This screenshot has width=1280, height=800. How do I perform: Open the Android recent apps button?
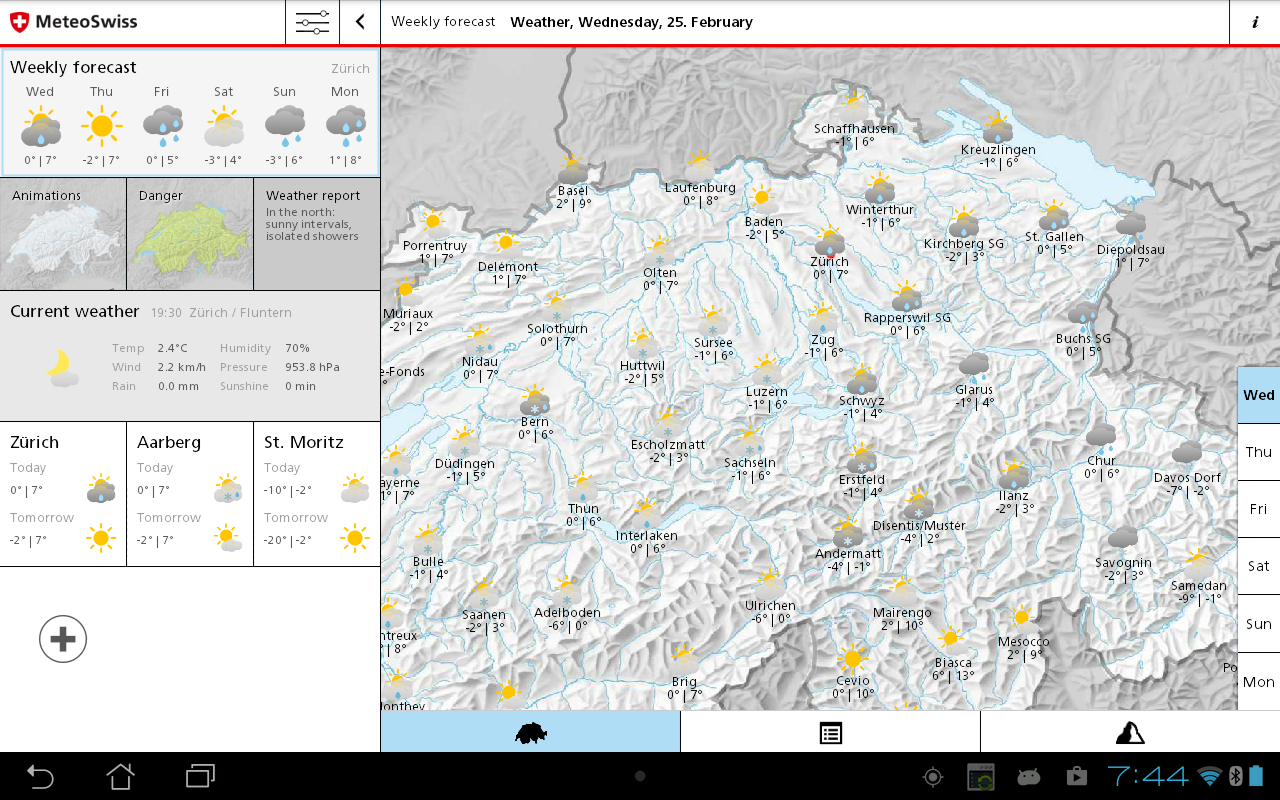point(201,776)
